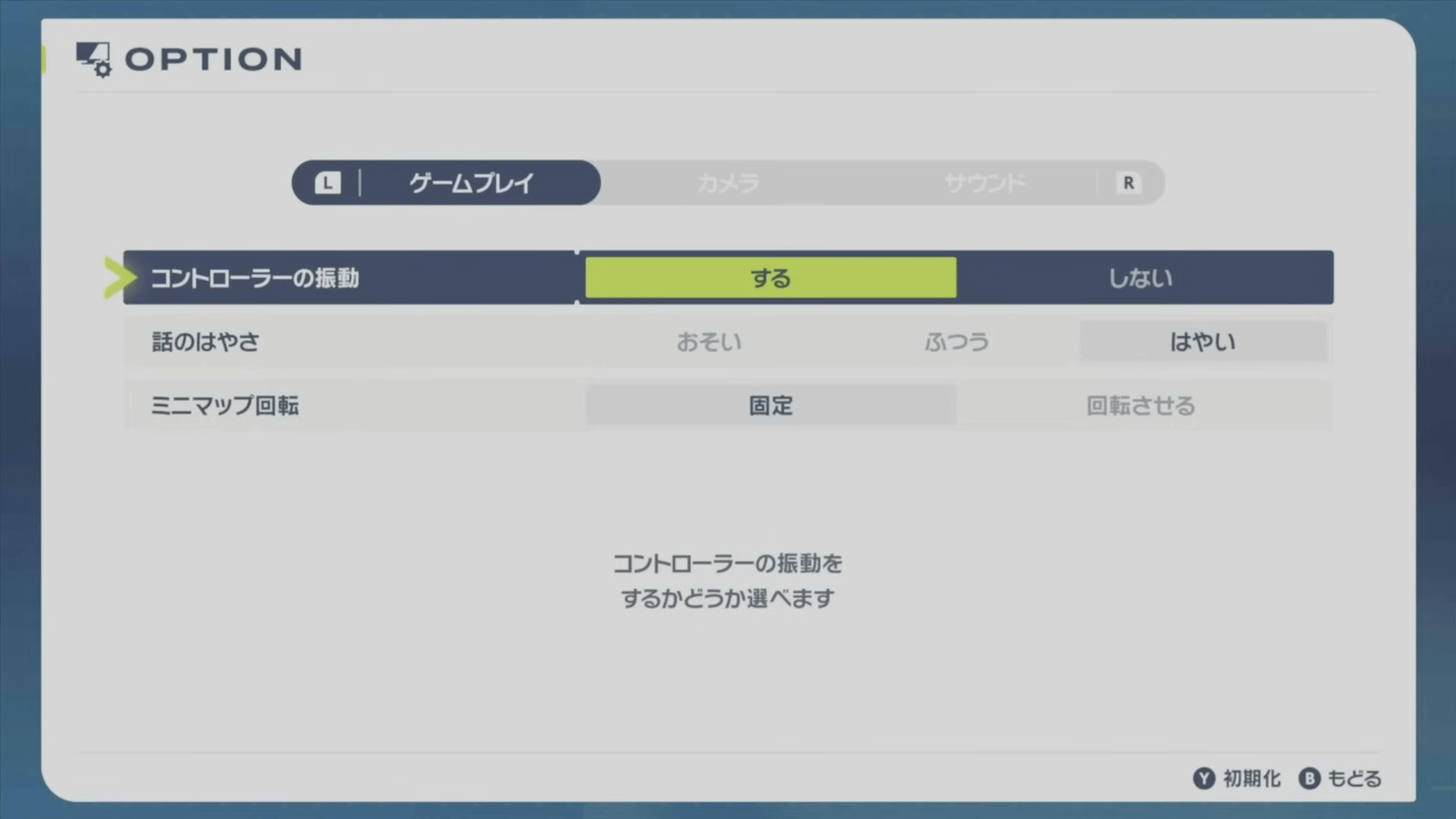Screen dimensions: 1456x819
Task: Select the コントローラーの振動 setting row
Action: click(x=255, y=279)
